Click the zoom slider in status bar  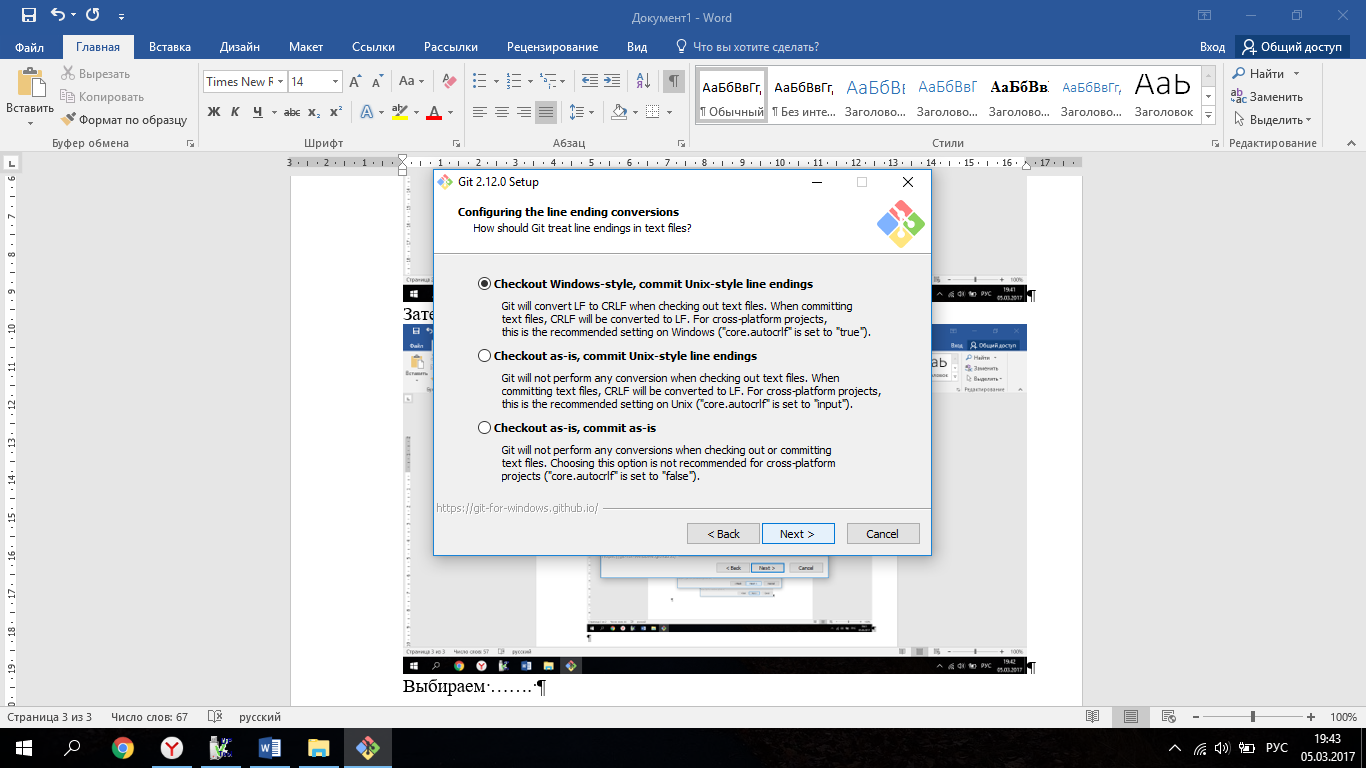1253,717
